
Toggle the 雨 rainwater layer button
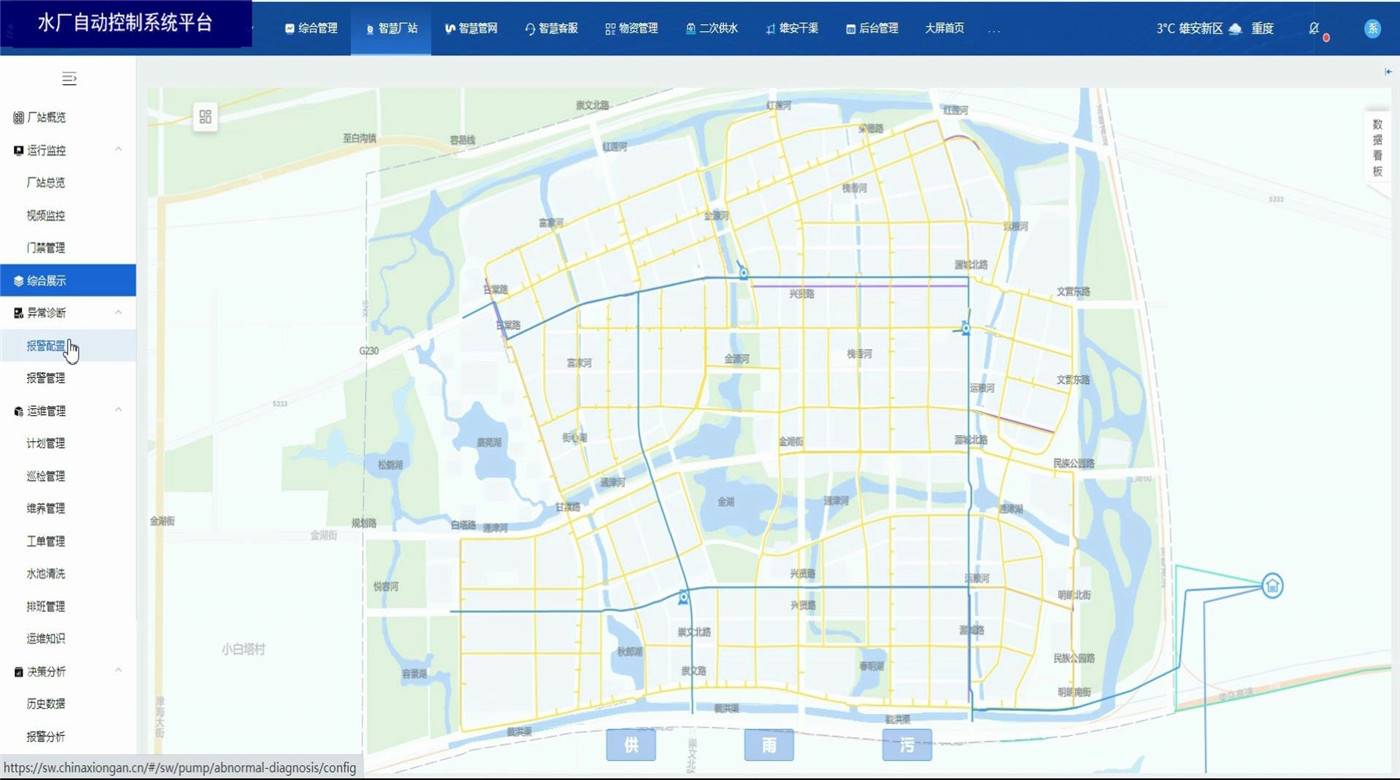coord(769,745)
